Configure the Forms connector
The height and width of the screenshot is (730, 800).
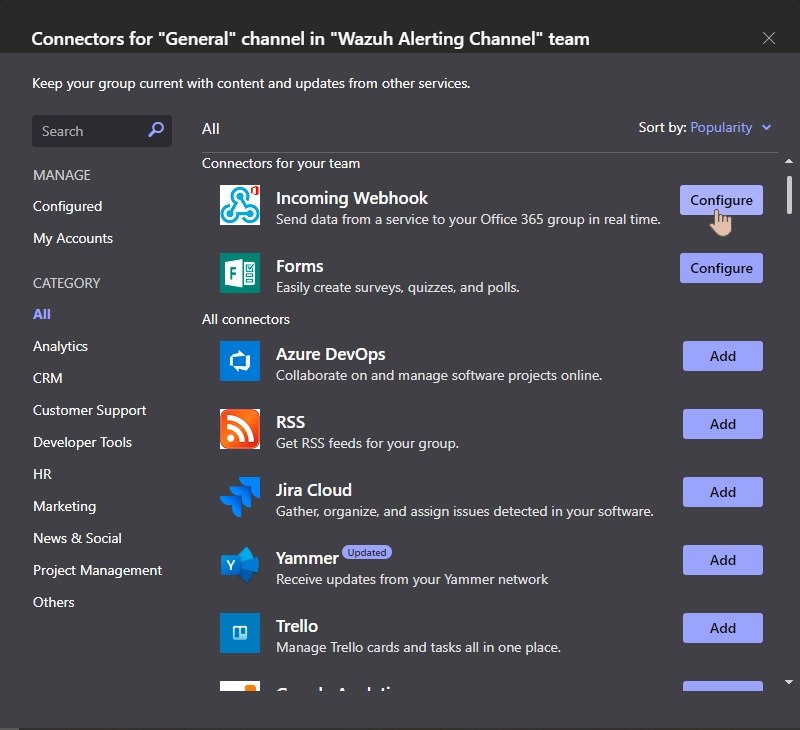[x=721, y=268]
